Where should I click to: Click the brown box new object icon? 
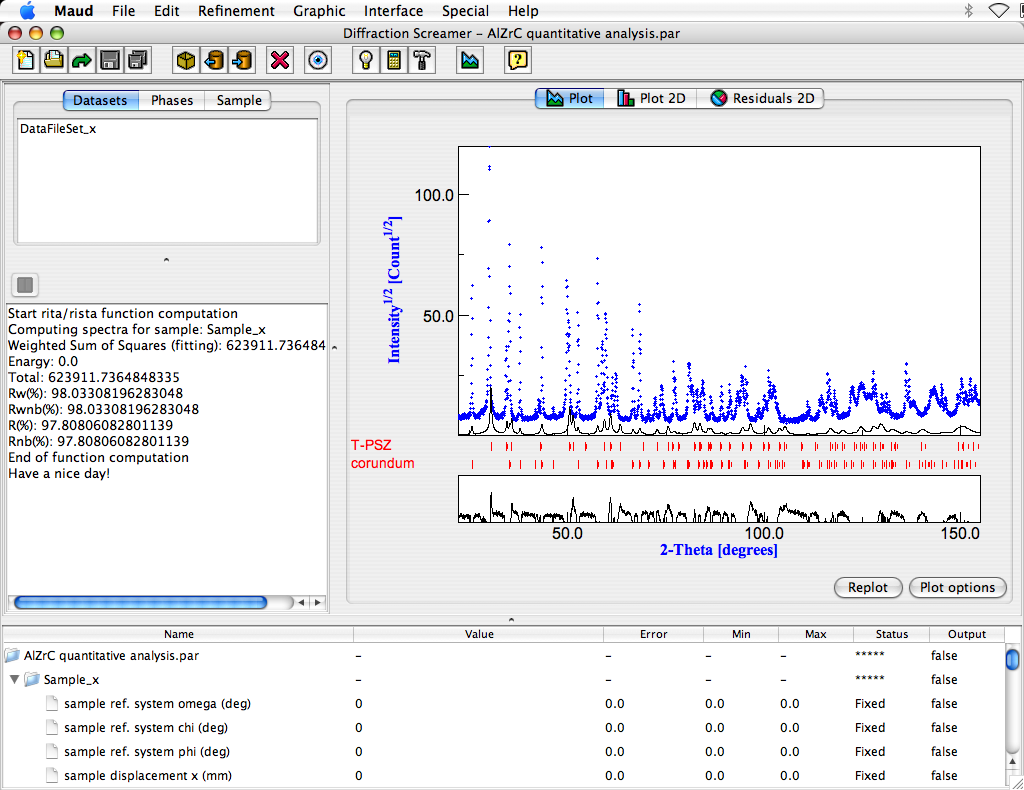pyautogui.click(x=185, y=60)
